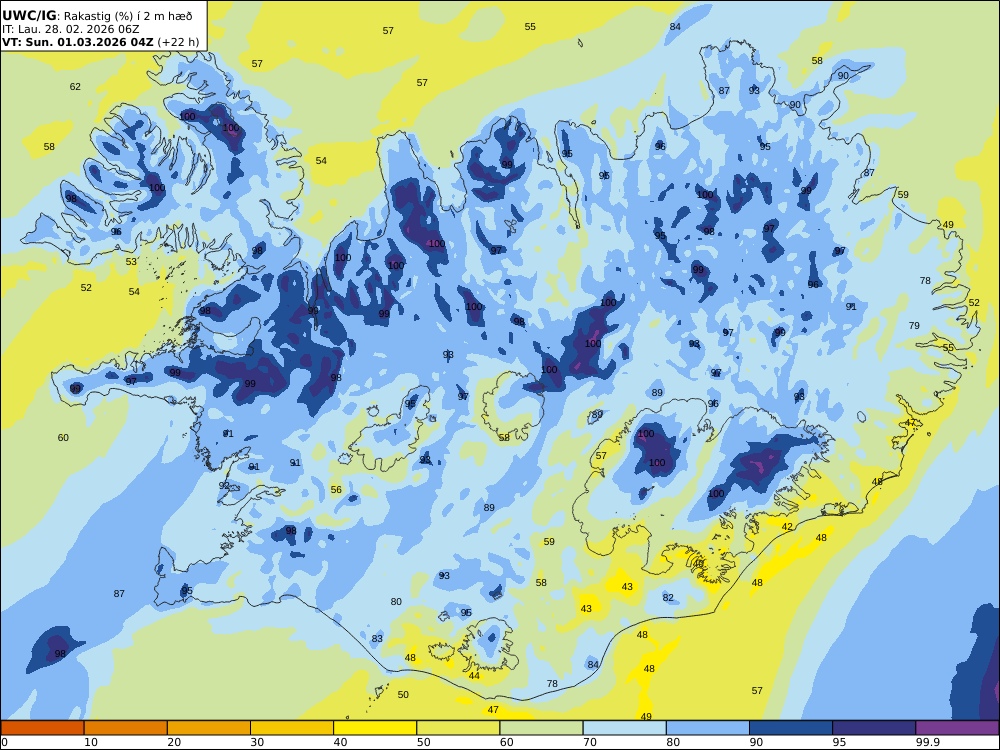1000x750 pixels.
Task: Select the 20–30 legend color segment
Action: pos(209,728)
